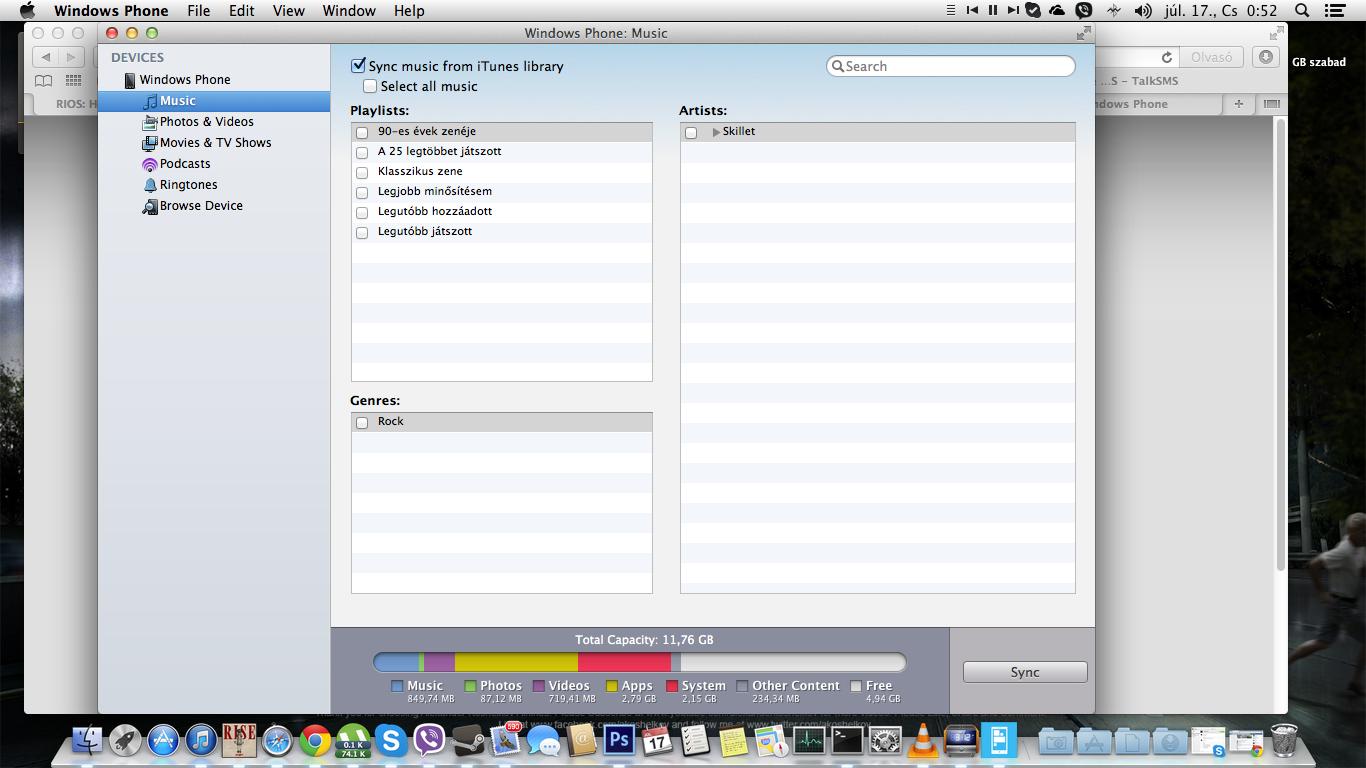The width and height of the screenshot is (1366, 768).
Task: Toggle Sync music from iTunes library
Action: pos(358,66)
